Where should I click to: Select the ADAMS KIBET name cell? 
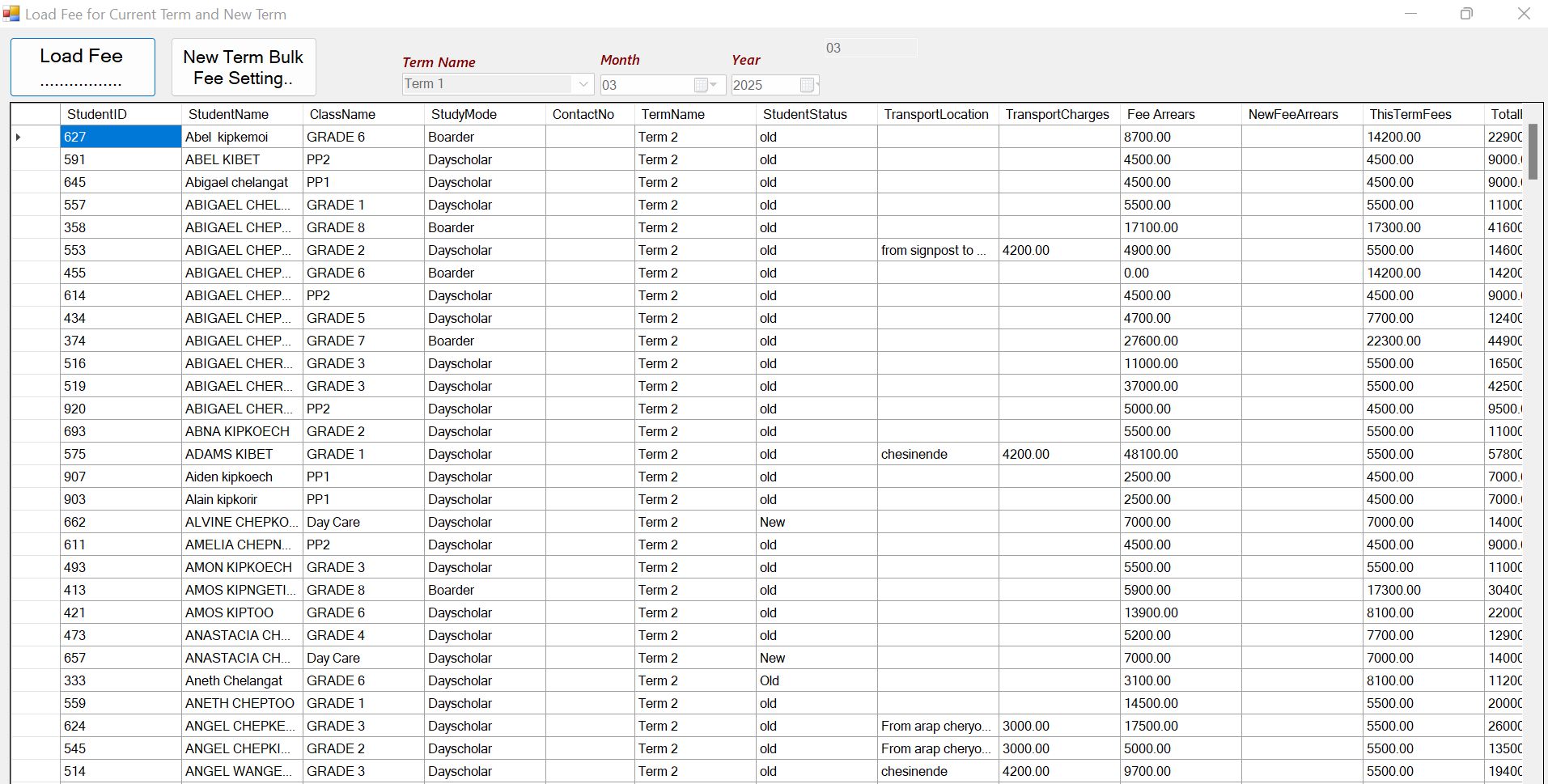click(x=241, y=454)
